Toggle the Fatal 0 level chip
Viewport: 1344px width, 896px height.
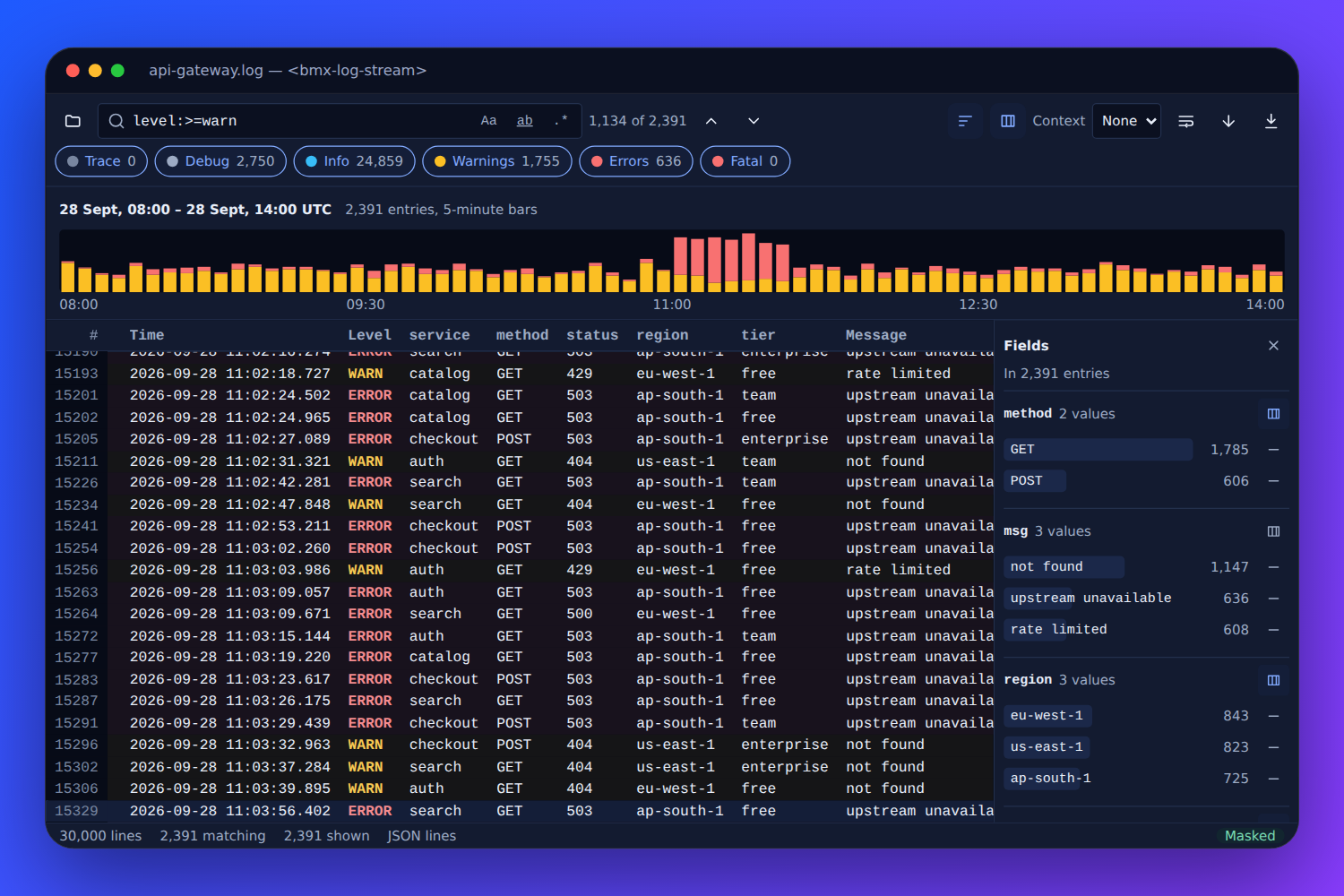[x=745, y=161]
